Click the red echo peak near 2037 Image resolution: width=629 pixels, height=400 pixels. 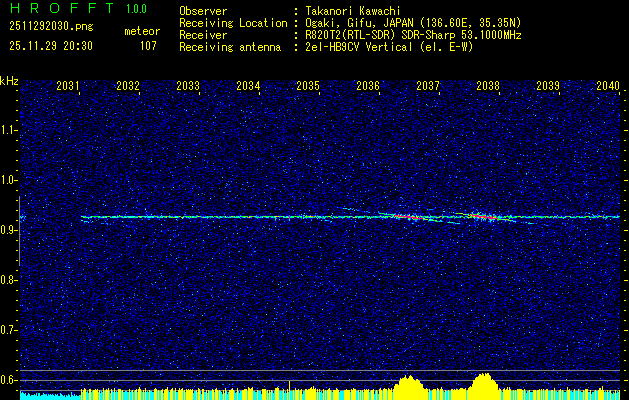[x=407, y=217]
